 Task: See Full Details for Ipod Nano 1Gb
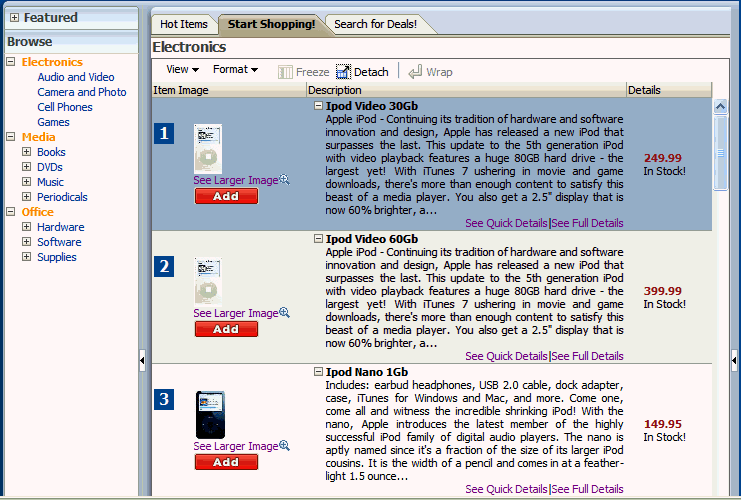pyautogui.click(x=587, y=489)
